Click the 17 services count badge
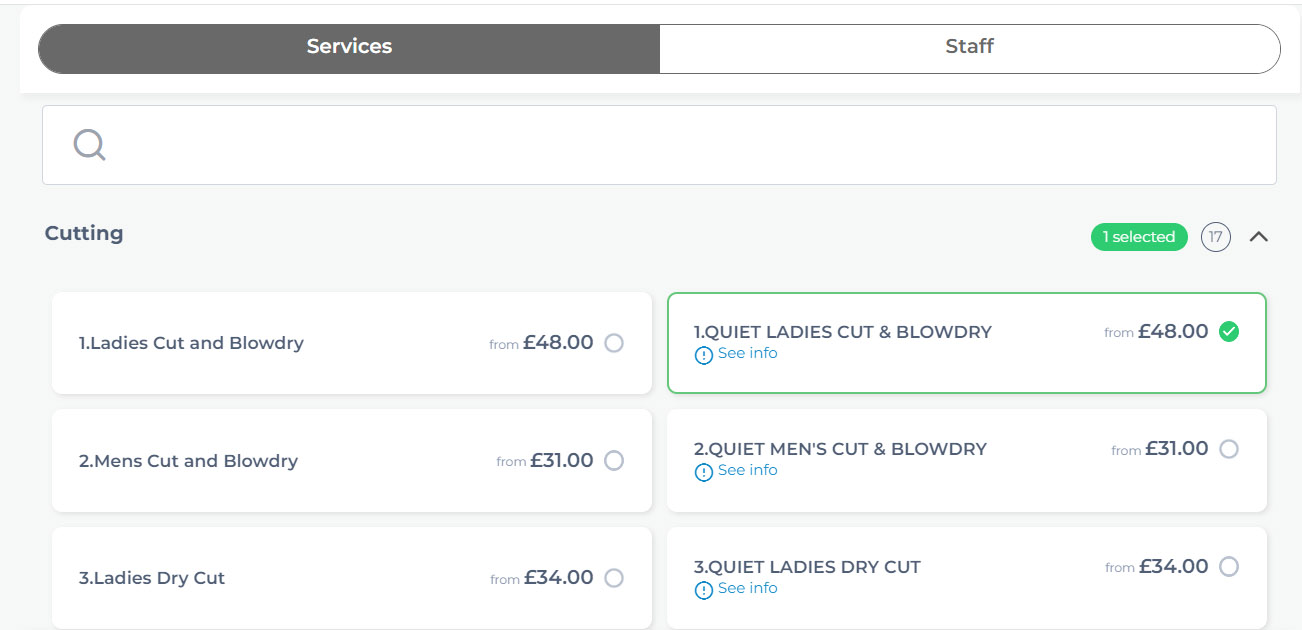Screen dimensions: 1302x630 point(1215,237)
